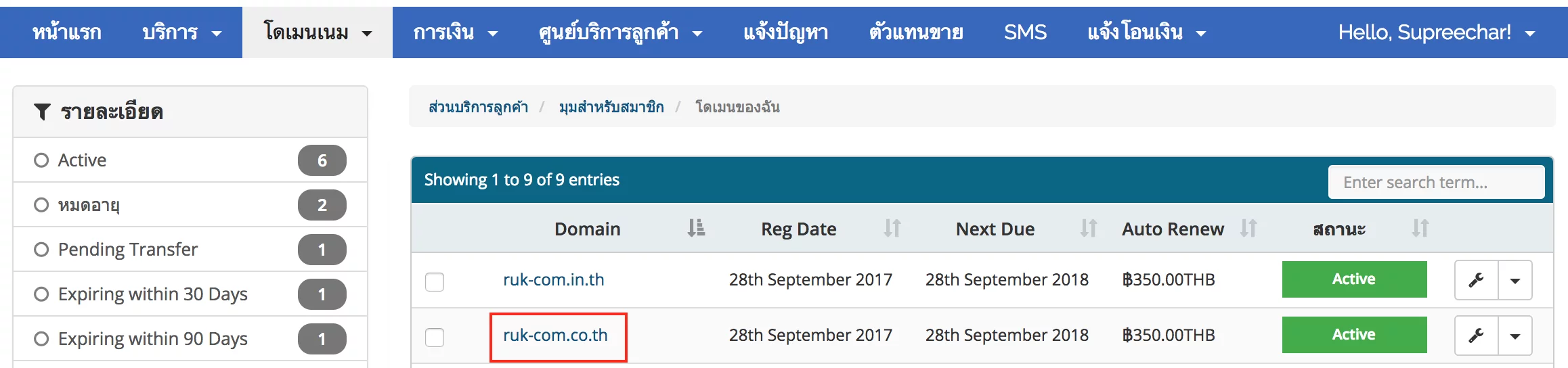Sort by Auto Renew arrows icon

(1248, 229)
